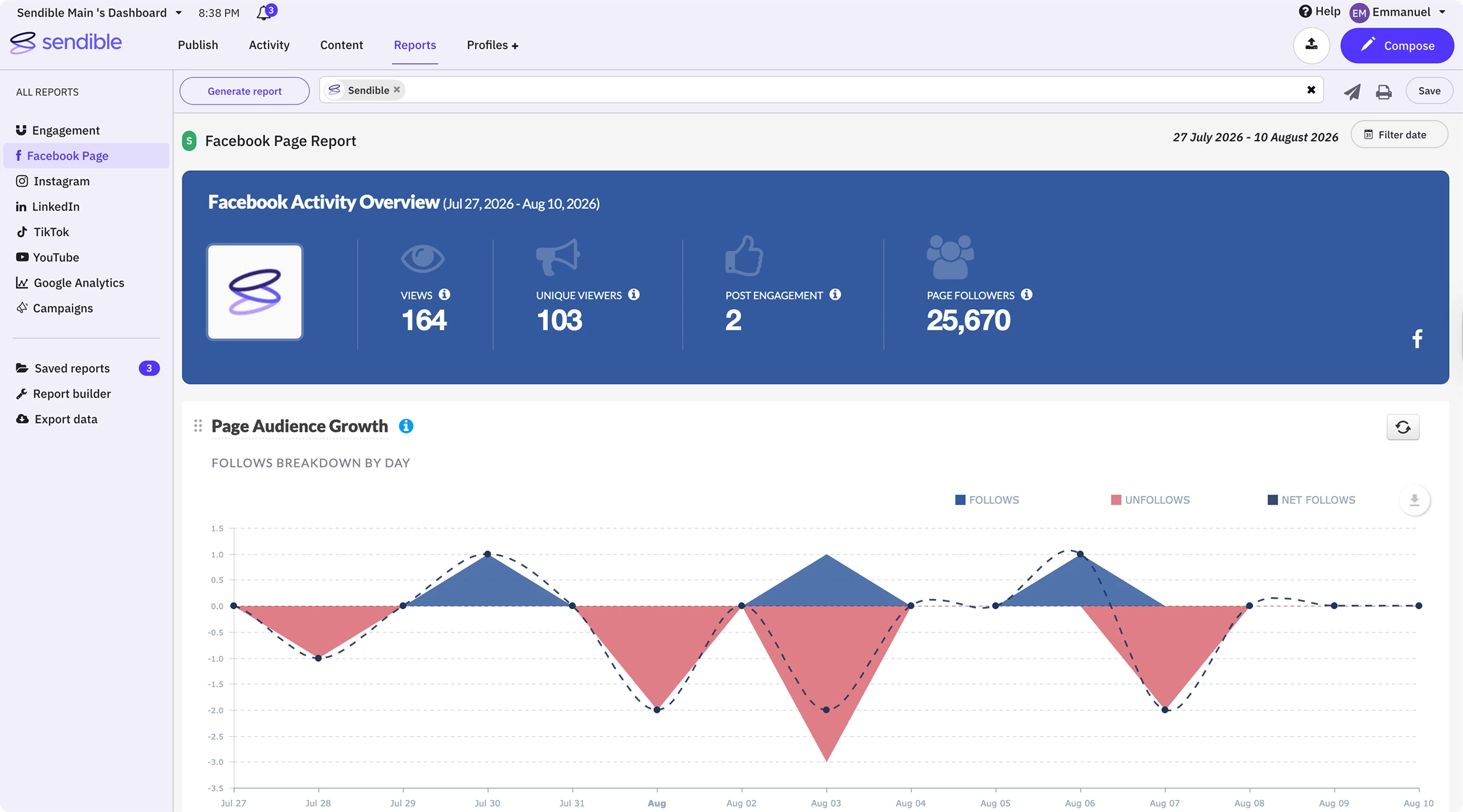
Task: Click the 25,670 page followers value
Action: tap(968, 320)
